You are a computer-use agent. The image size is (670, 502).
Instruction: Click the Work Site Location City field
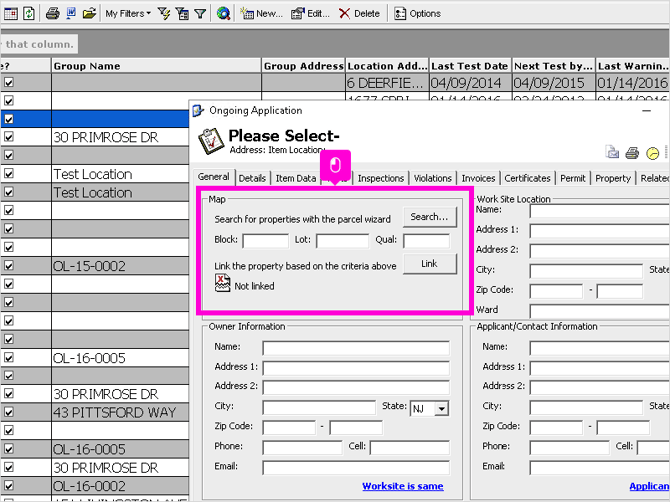click(x=586, y=271)
